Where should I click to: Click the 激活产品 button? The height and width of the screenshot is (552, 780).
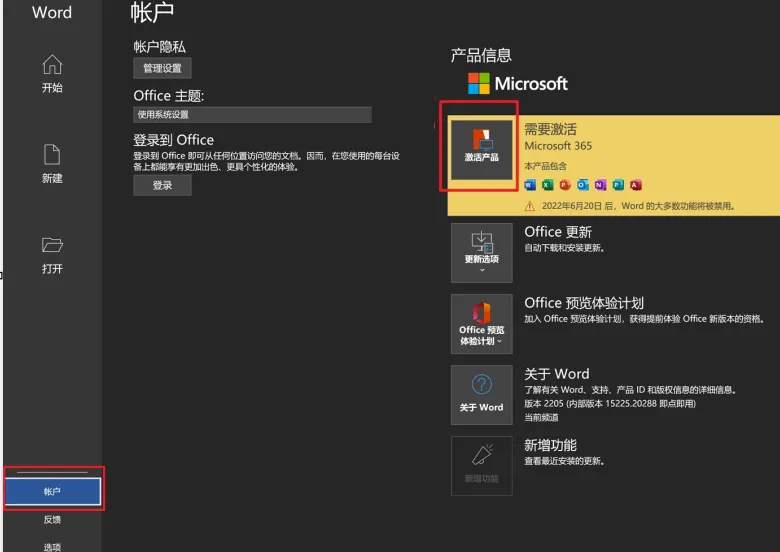(482, 149)
